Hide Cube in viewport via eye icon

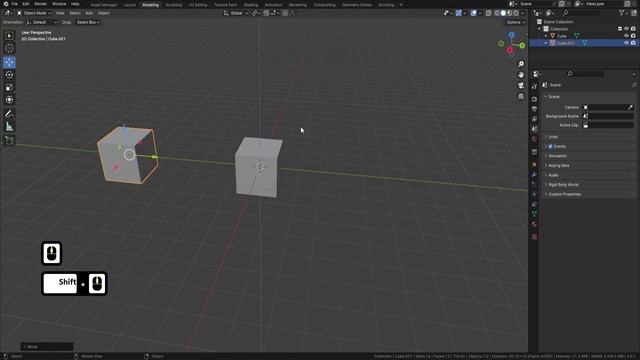[x=626, y=36]
